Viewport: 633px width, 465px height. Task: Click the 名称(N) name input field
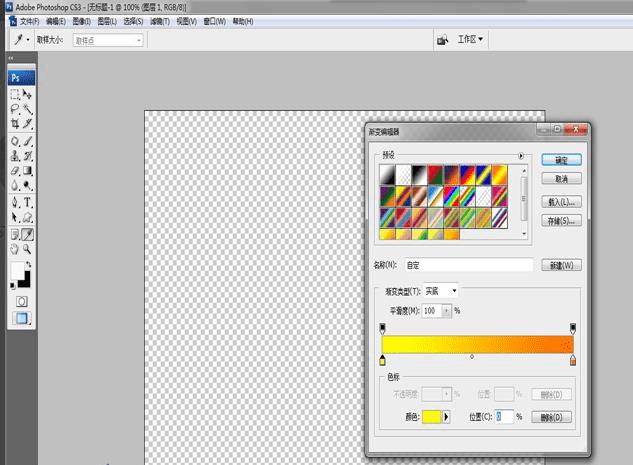coord(468,265)
